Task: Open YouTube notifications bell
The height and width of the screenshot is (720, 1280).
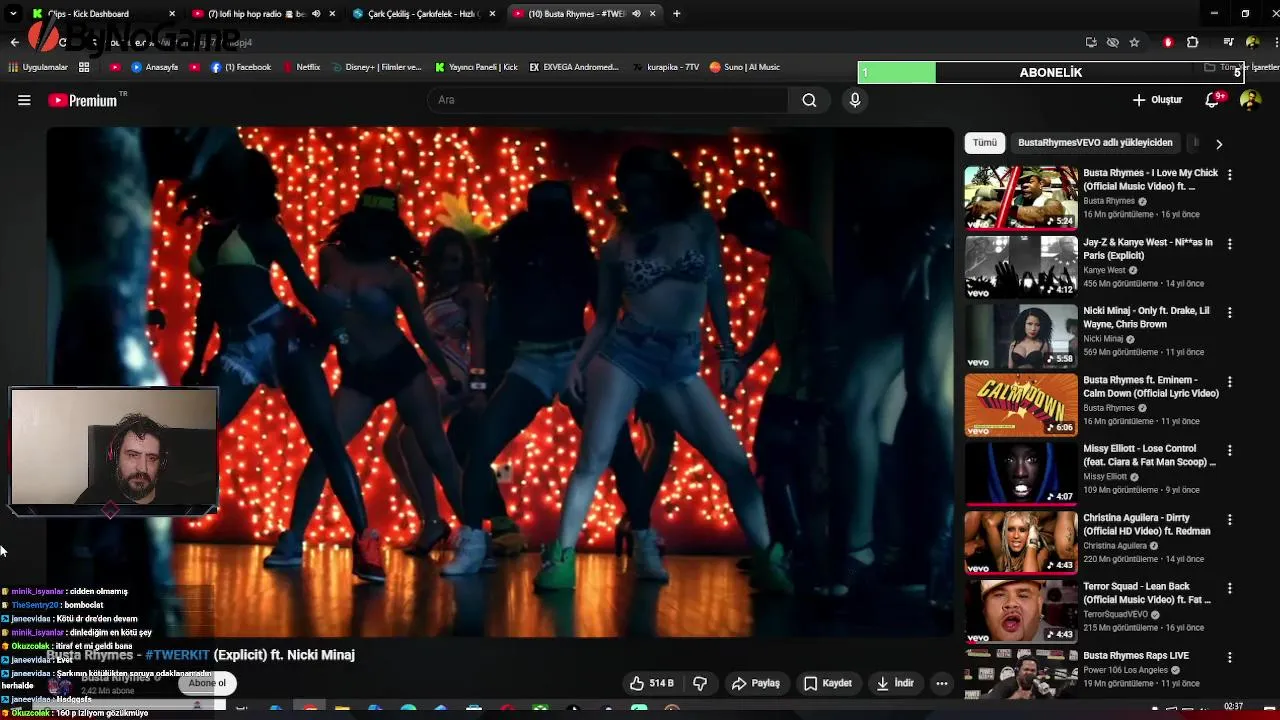Action: [1214, 99]
